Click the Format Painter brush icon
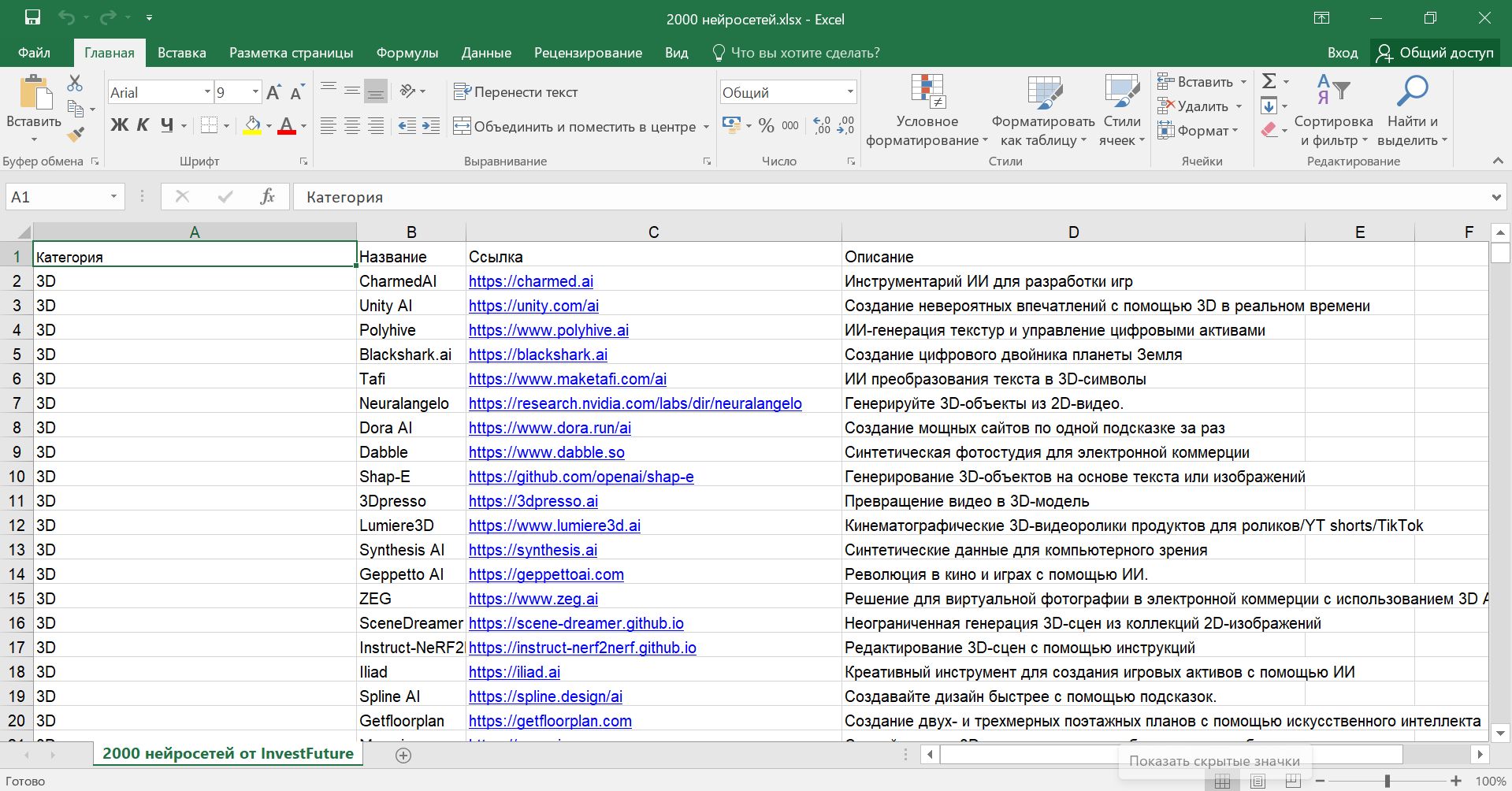1512x791 pixels. click(76, 135)
